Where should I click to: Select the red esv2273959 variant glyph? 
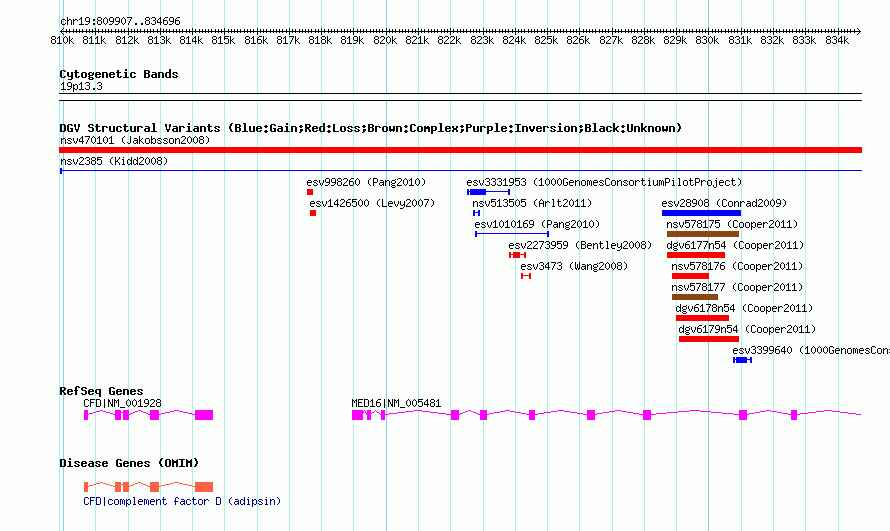tap(518, 255)
